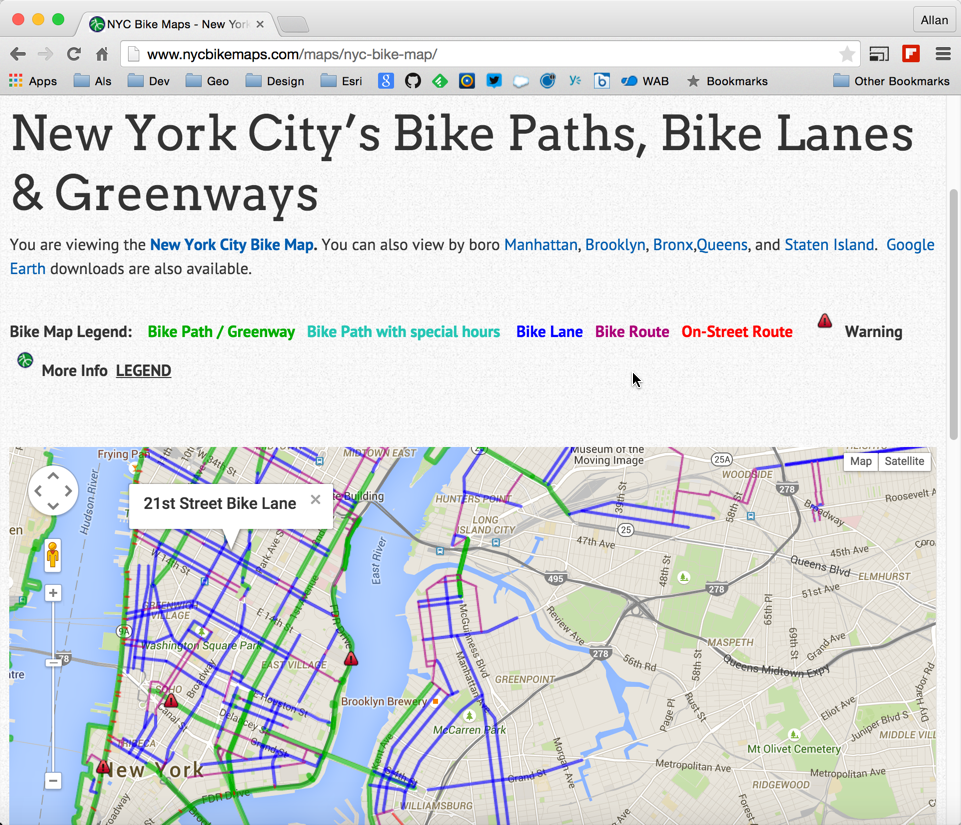Viewport: 961px width, 825px height.
Task: Open the underlined LEGEND link
Action: point(143,371)
